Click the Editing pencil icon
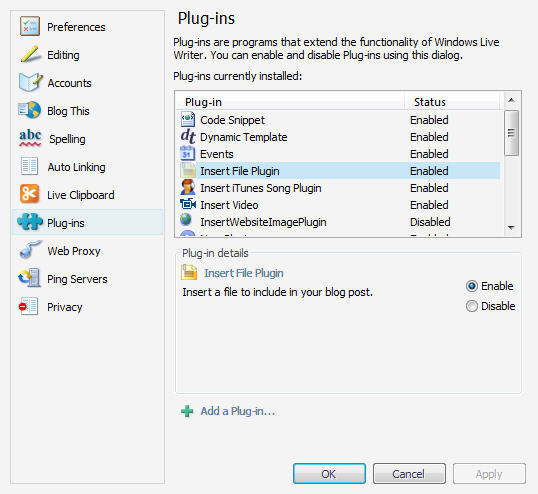 click(30, 54)
